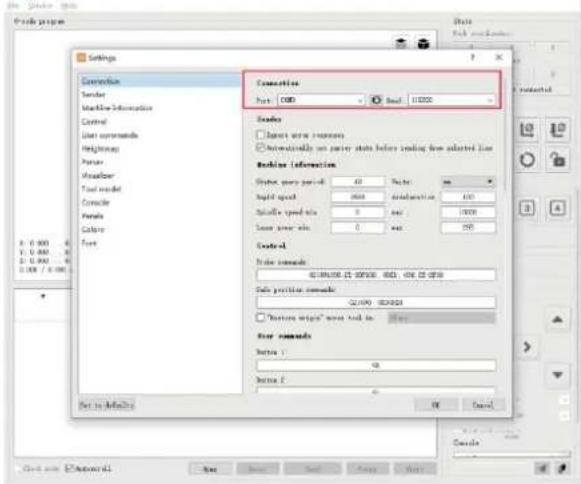The height and width of the screenshot is (484, 581).
Task: Click the Home machine icon in main window
Action: pos(527,130)
